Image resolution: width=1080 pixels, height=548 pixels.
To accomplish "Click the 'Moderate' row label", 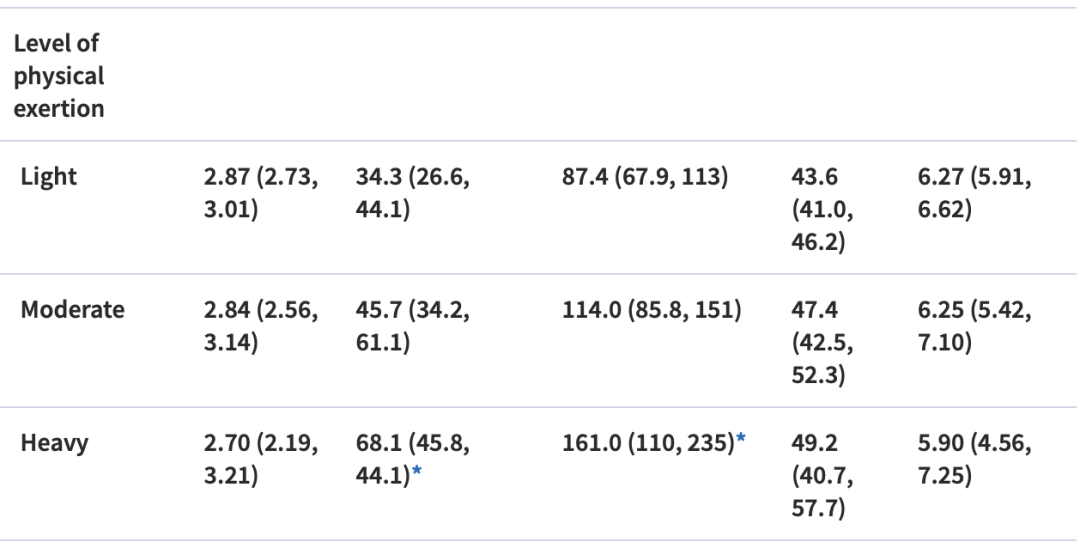I will [73, 310].
